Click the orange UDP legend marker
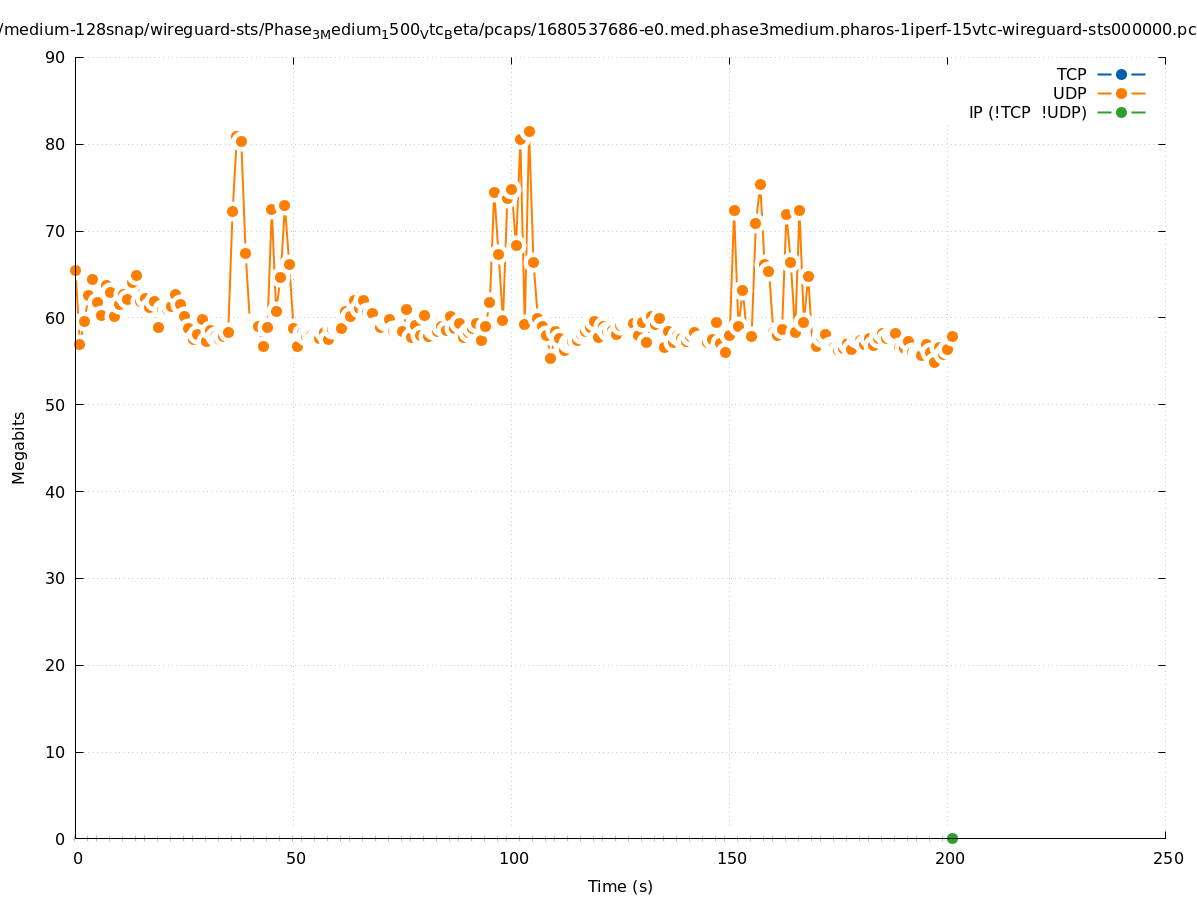 pyautogui.click(x=1121, y=93)
